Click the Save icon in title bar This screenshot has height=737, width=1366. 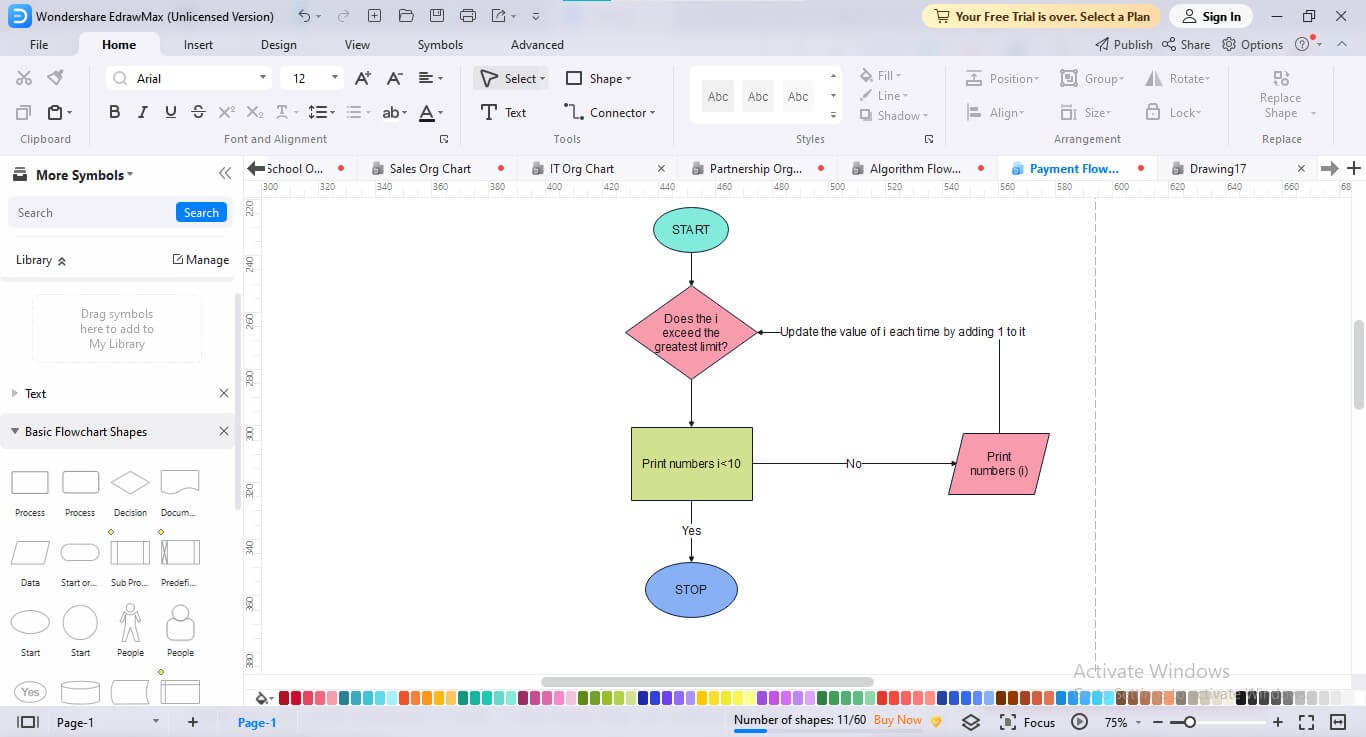coord(437,16)
